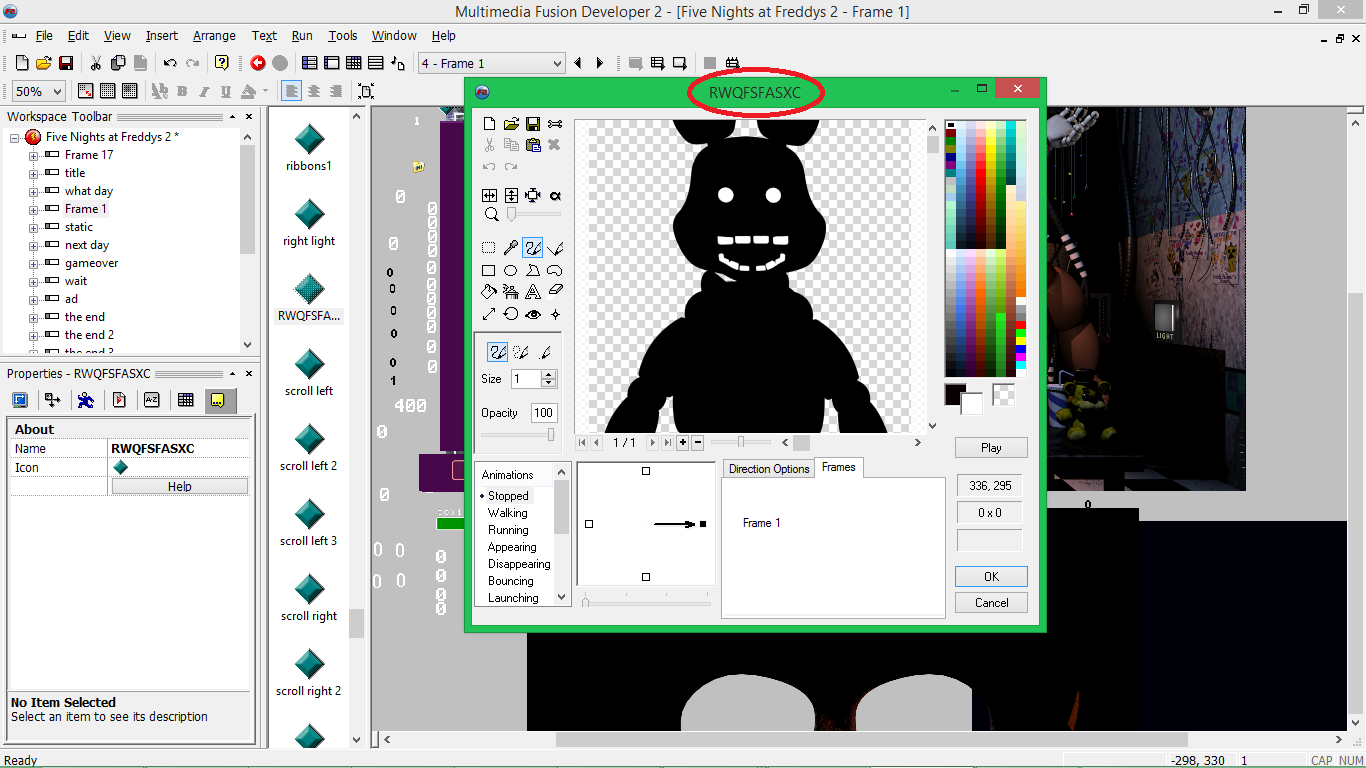
Task: Select the Fill (paint bucket) tool
Action: point(489,292)
